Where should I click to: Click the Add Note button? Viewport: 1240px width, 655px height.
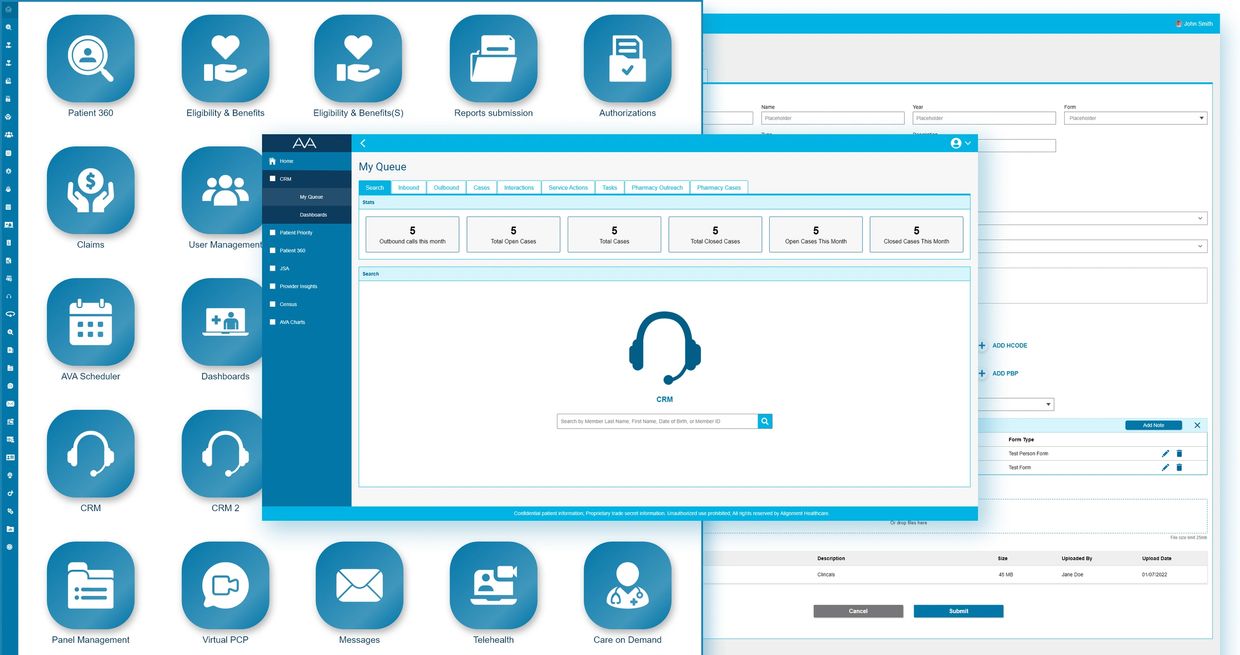click(1153, 426)
